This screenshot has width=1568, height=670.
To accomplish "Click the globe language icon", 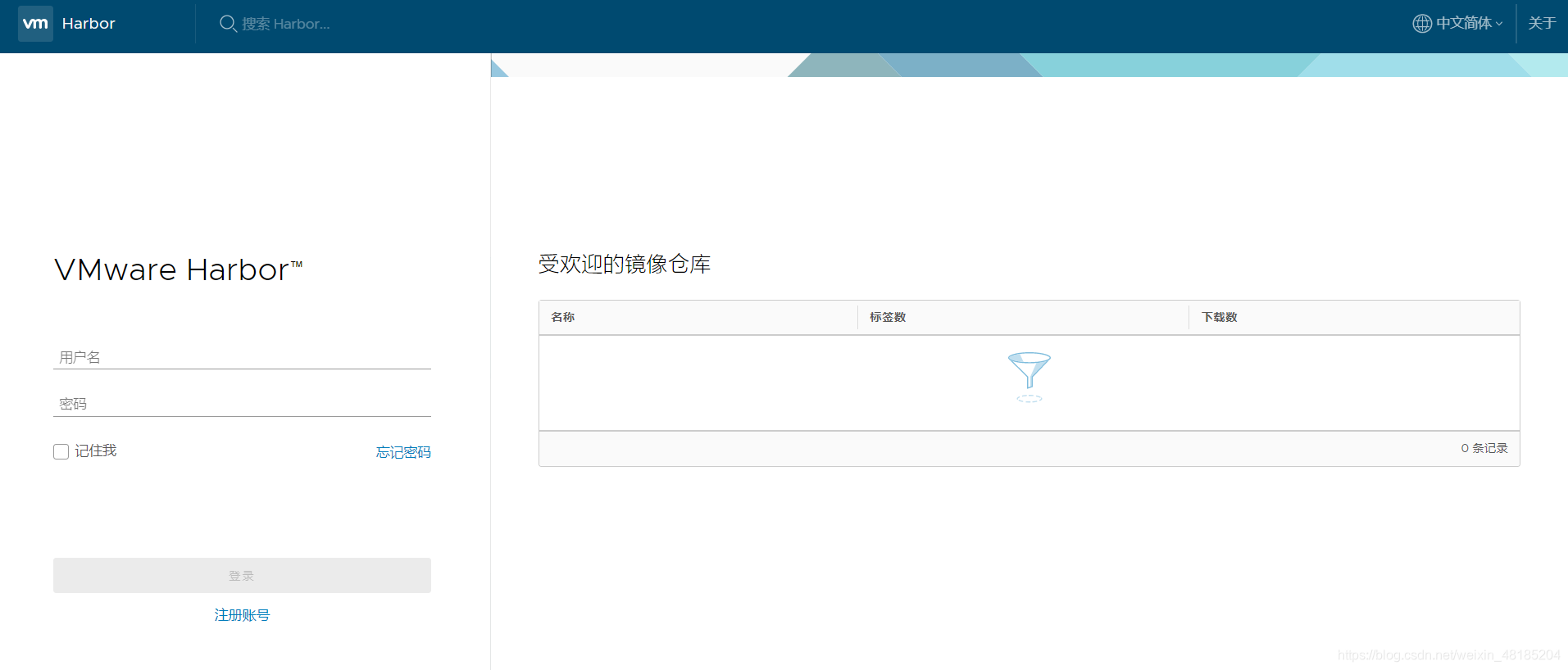I will 1422,24.
